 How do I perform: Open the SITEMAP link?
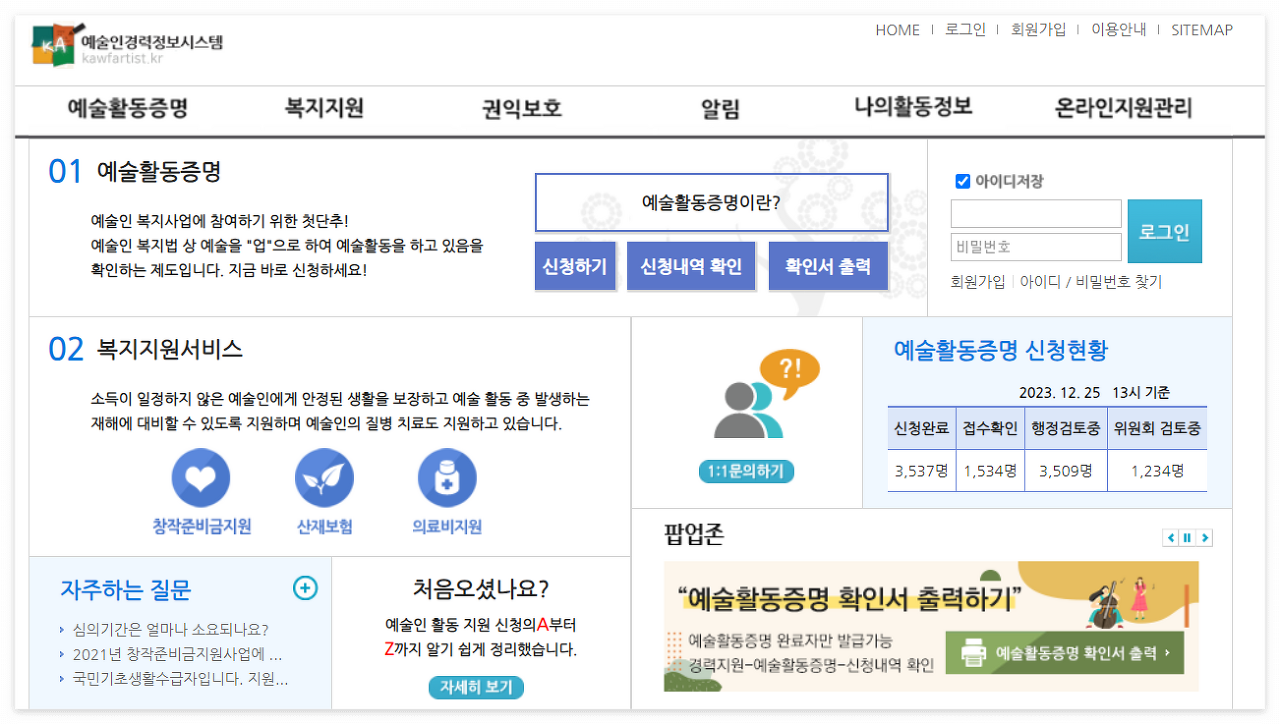pyautogui.click(x=1202, y=30)
